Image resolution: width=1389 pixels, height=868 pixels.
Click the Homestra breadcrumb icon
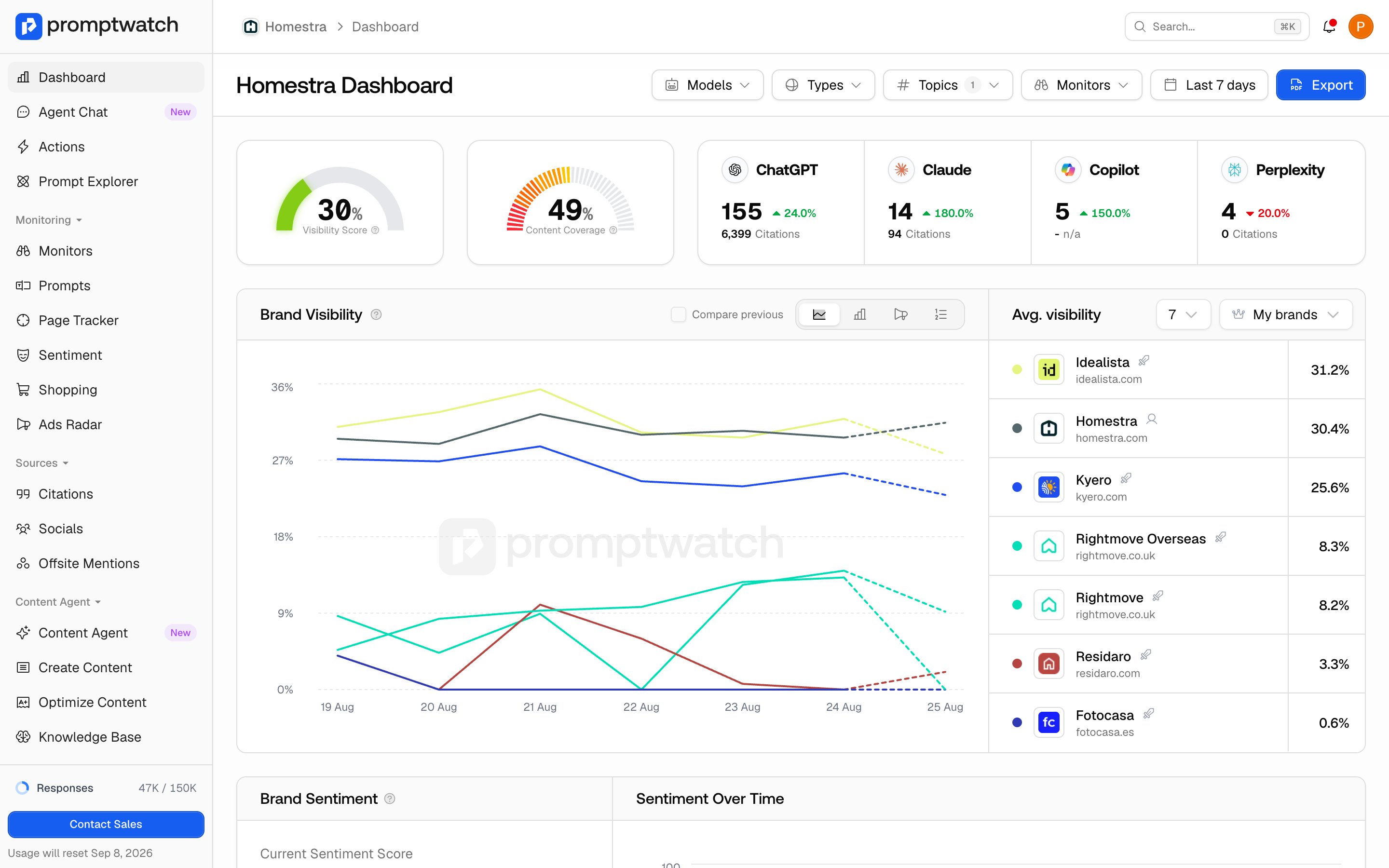click(250, 27)
